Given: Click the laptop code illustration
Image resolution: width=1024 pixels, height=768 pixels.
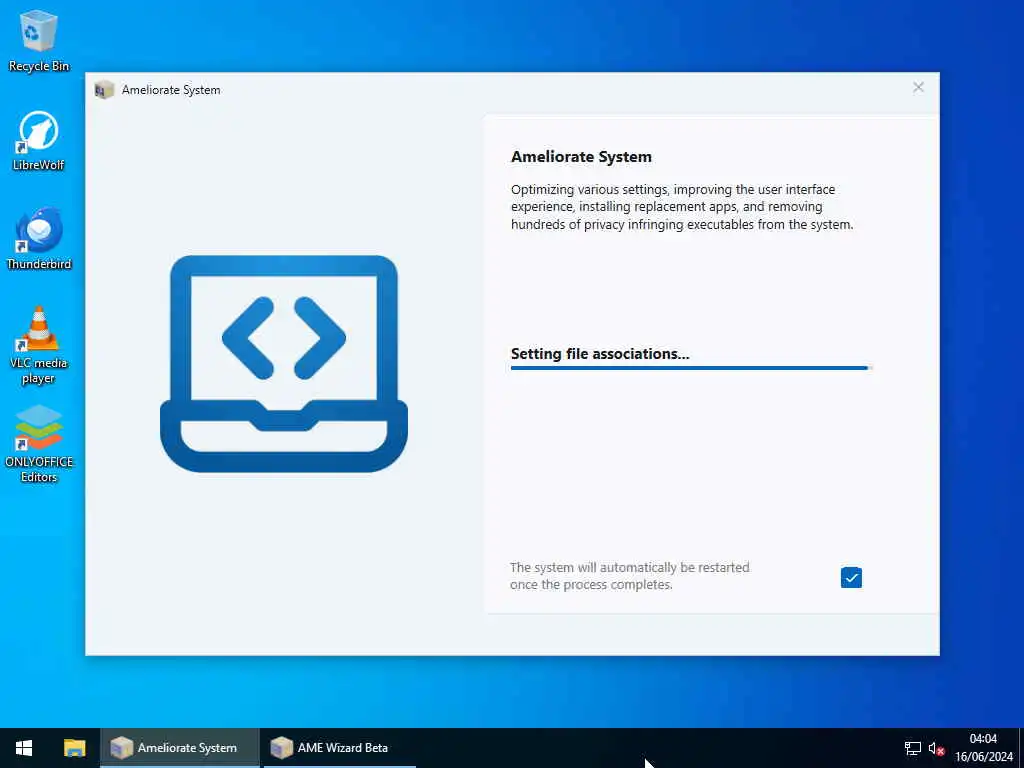Looking at the screenshot, I should coord(284,364).
